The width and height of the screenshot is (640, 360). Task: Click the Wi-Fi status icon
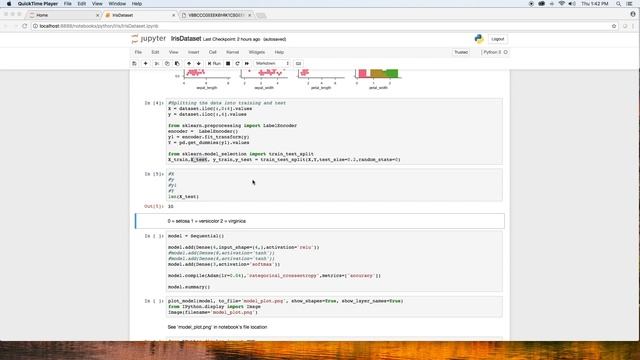[x=561, y=4]
